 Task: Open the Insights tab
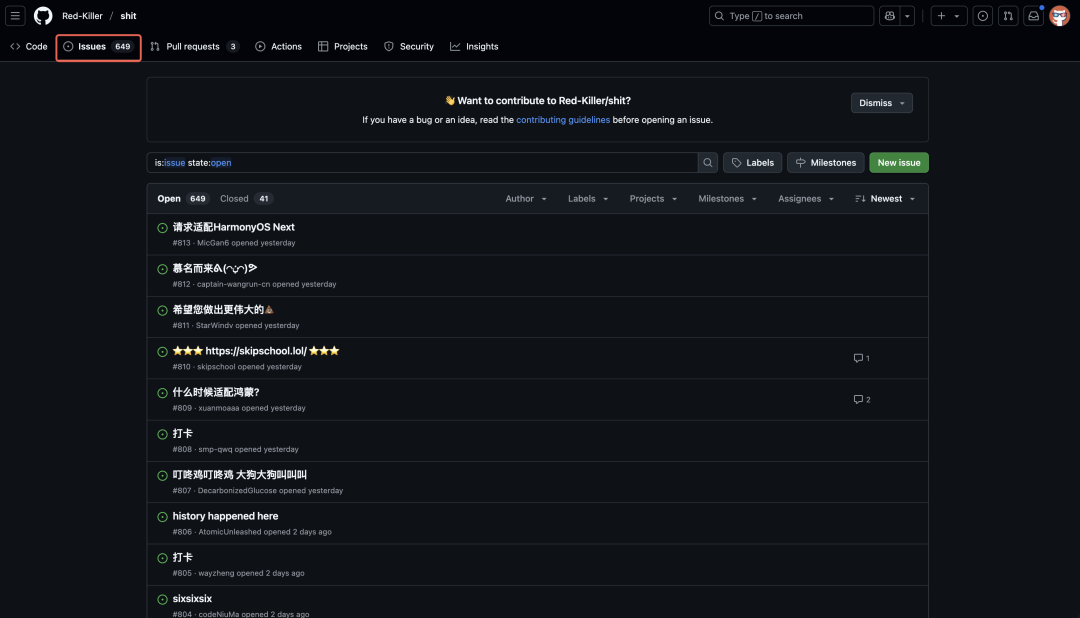coord(474,47)
